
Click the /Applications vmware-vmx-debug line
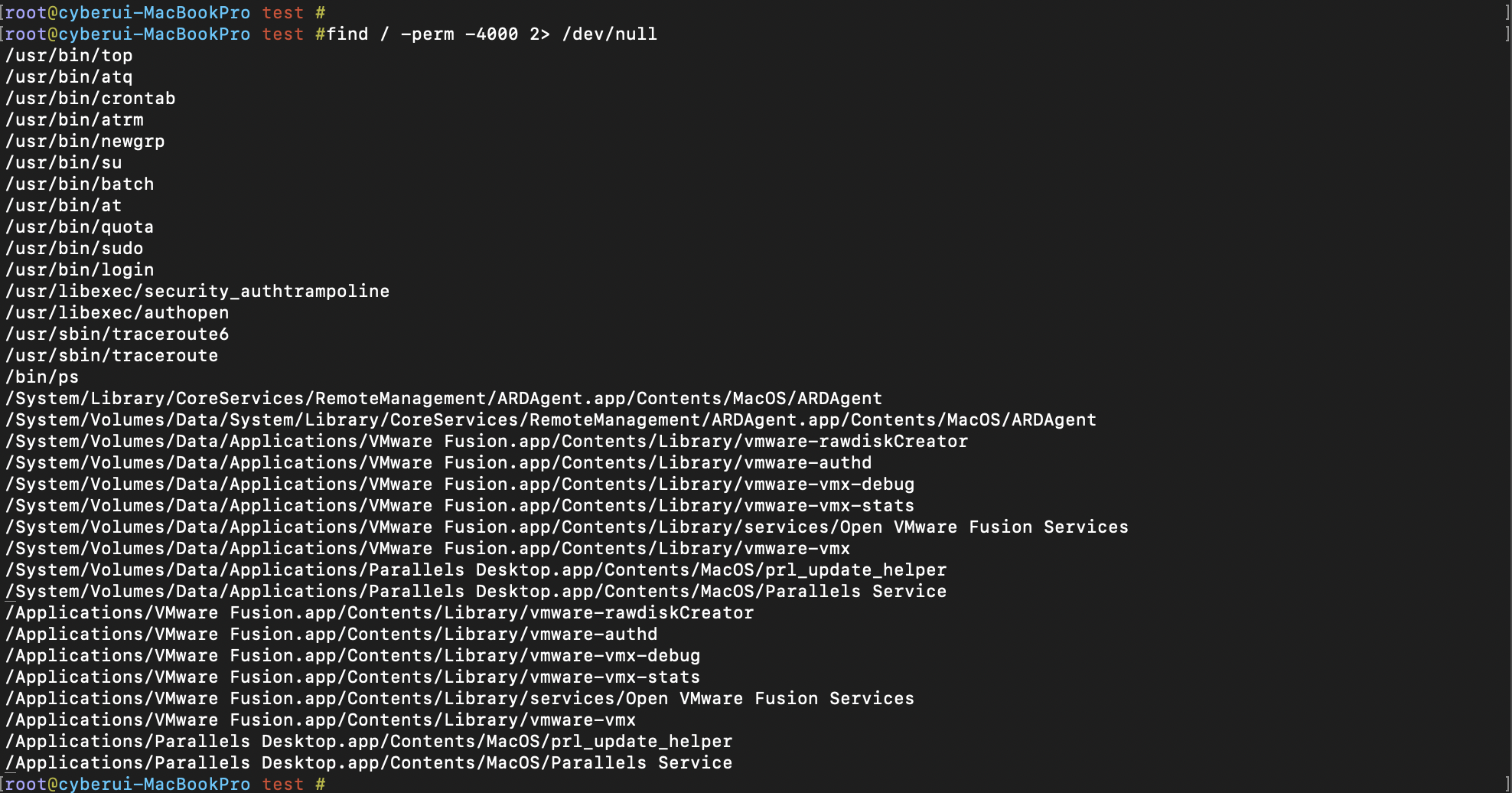point(353,656)
